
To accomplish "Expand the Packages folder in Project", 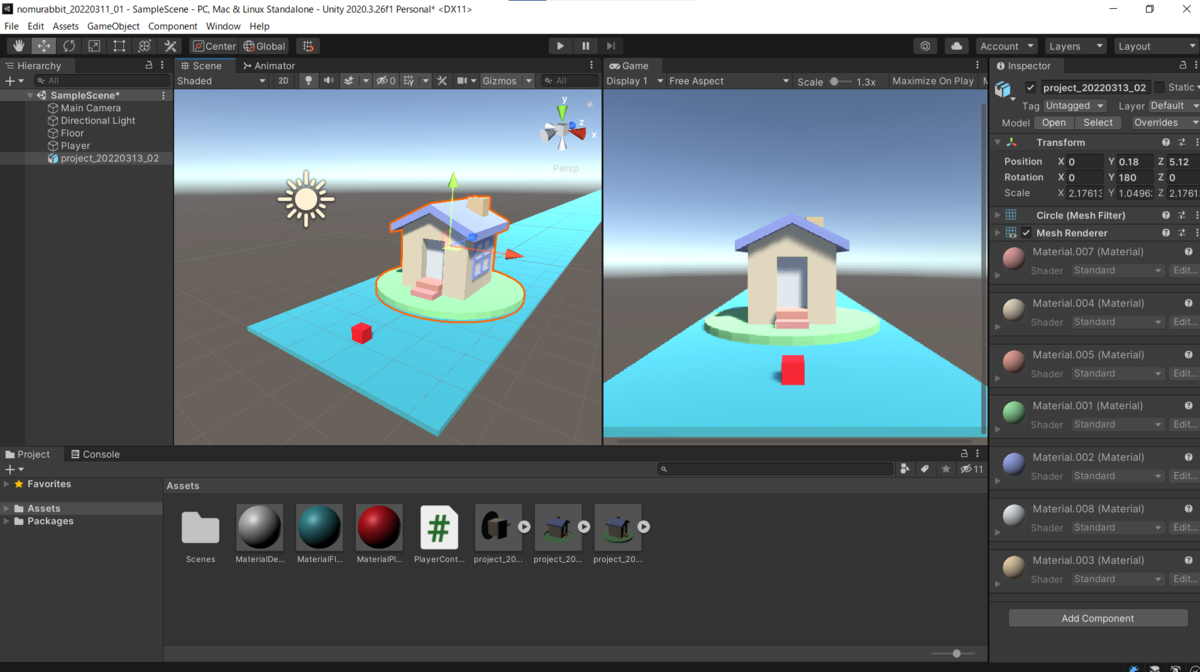I will click(x=7, y=521).
